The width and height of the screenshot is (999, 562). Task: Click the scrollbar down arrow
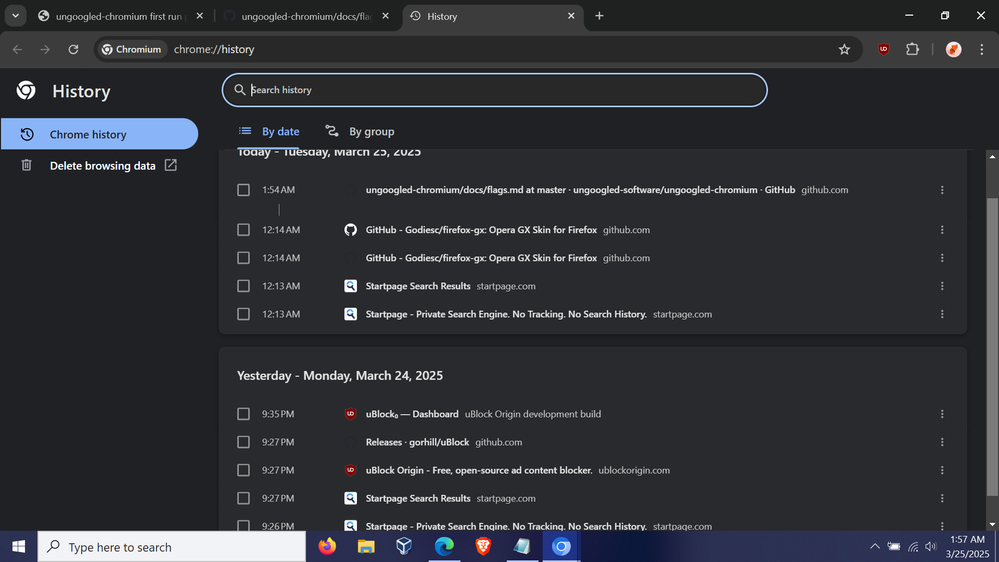[992, 524]
